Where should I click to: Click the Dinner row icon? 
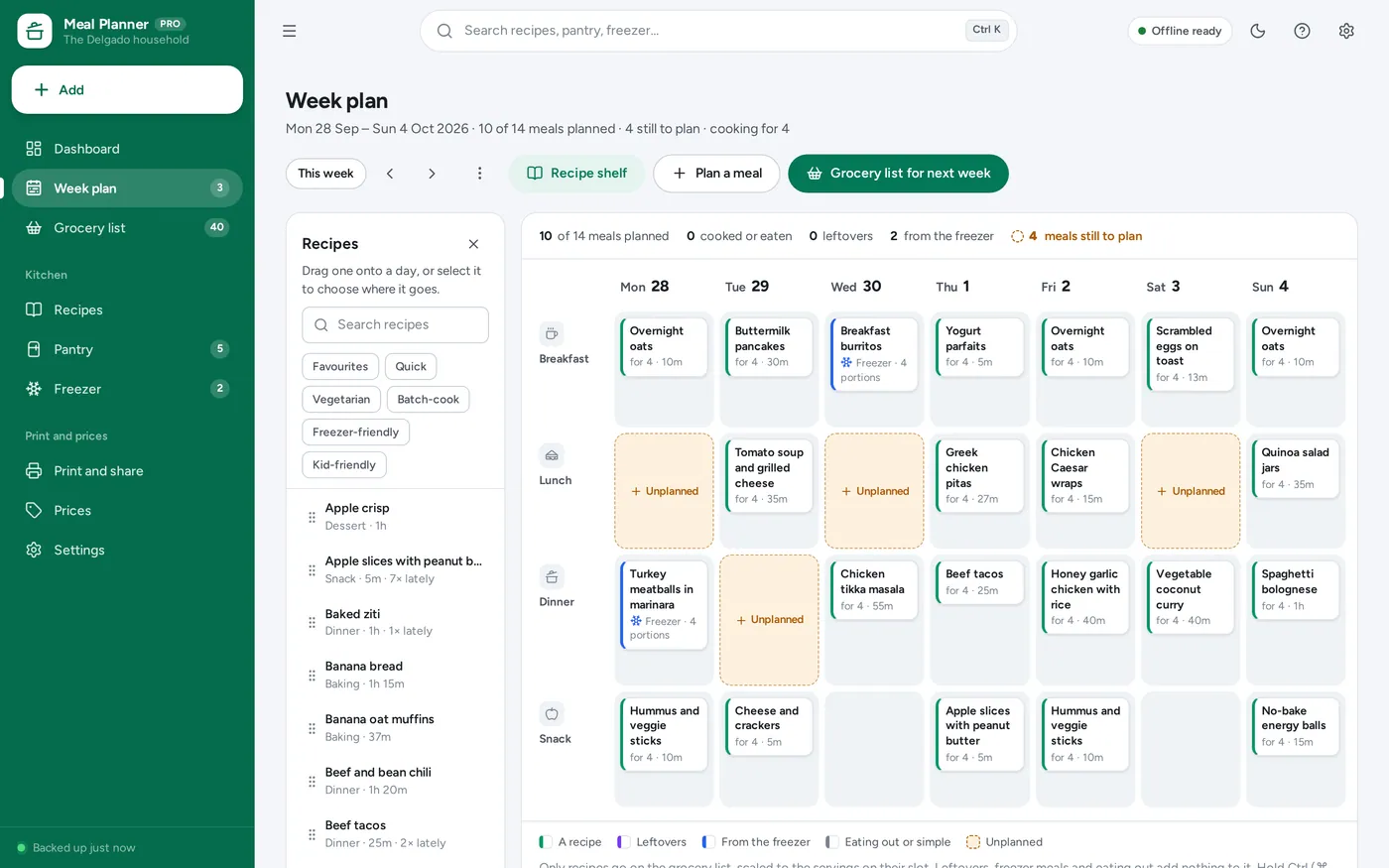[x=552, y=576]
